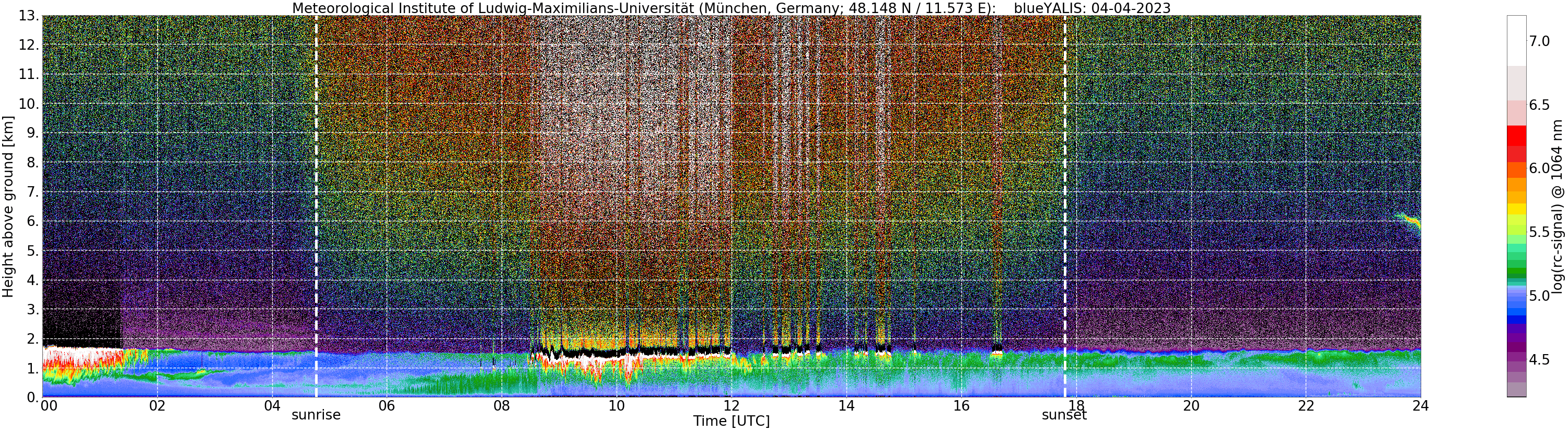Click the colorbar tick label 6.5
Image resolution: width=1568 pixels, height=431 pixels.
pos(1539,105)
